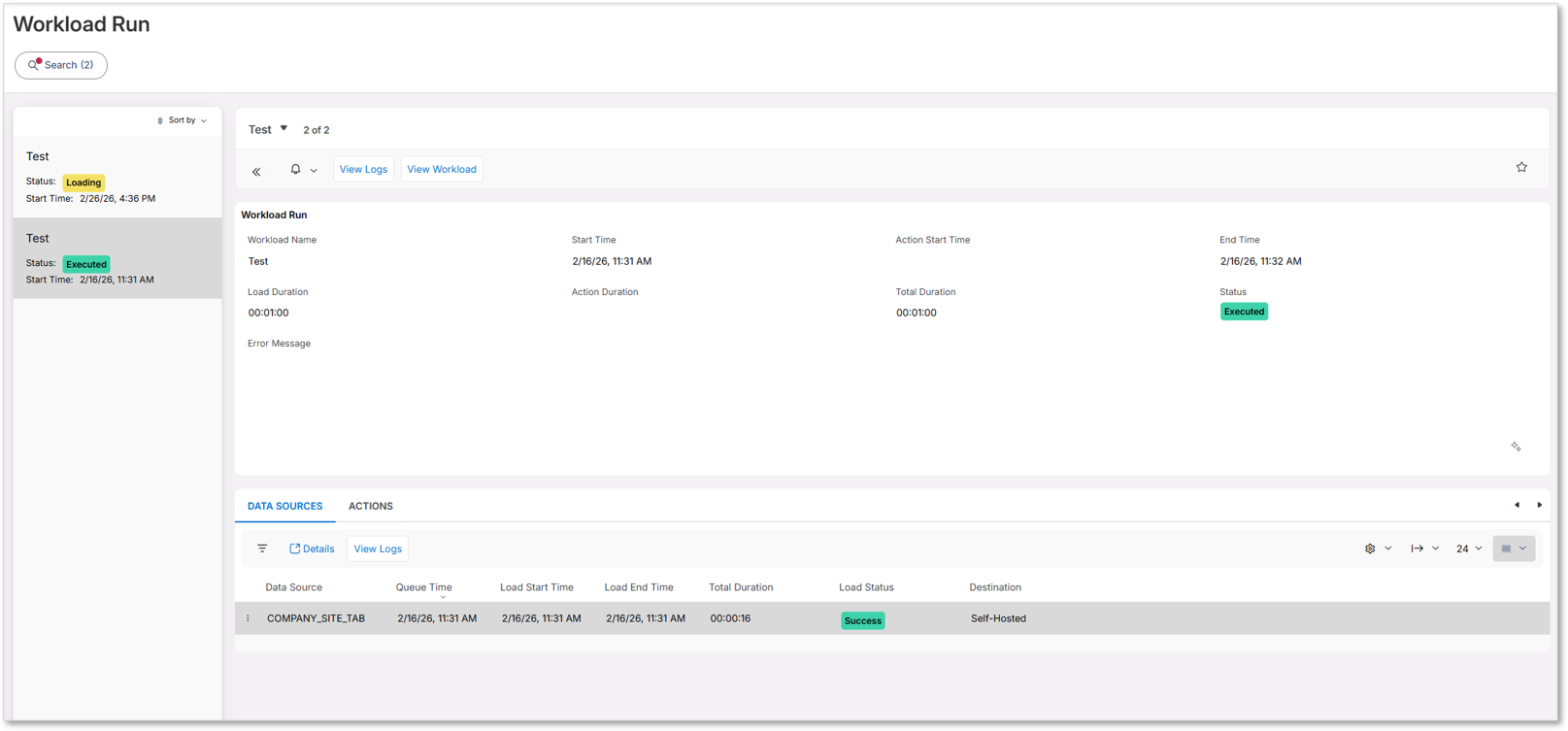1568x731 pixels.
Task: Select the COMPANY_SITE_TAB cell
Action: click(x=316, y=618)
